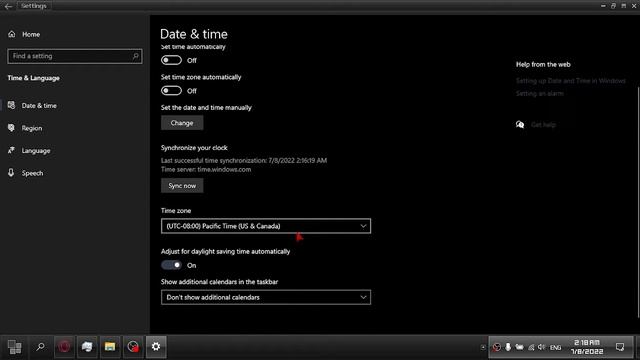Click the ENG language indicator

click(555, 348)
